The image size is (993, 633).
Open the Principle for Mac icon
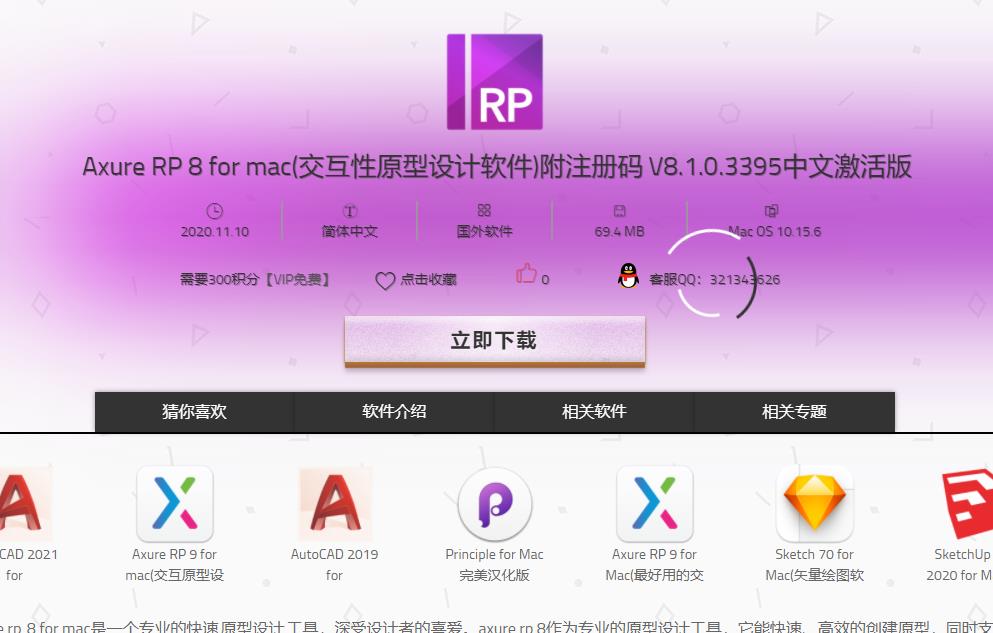pos(495,505)
